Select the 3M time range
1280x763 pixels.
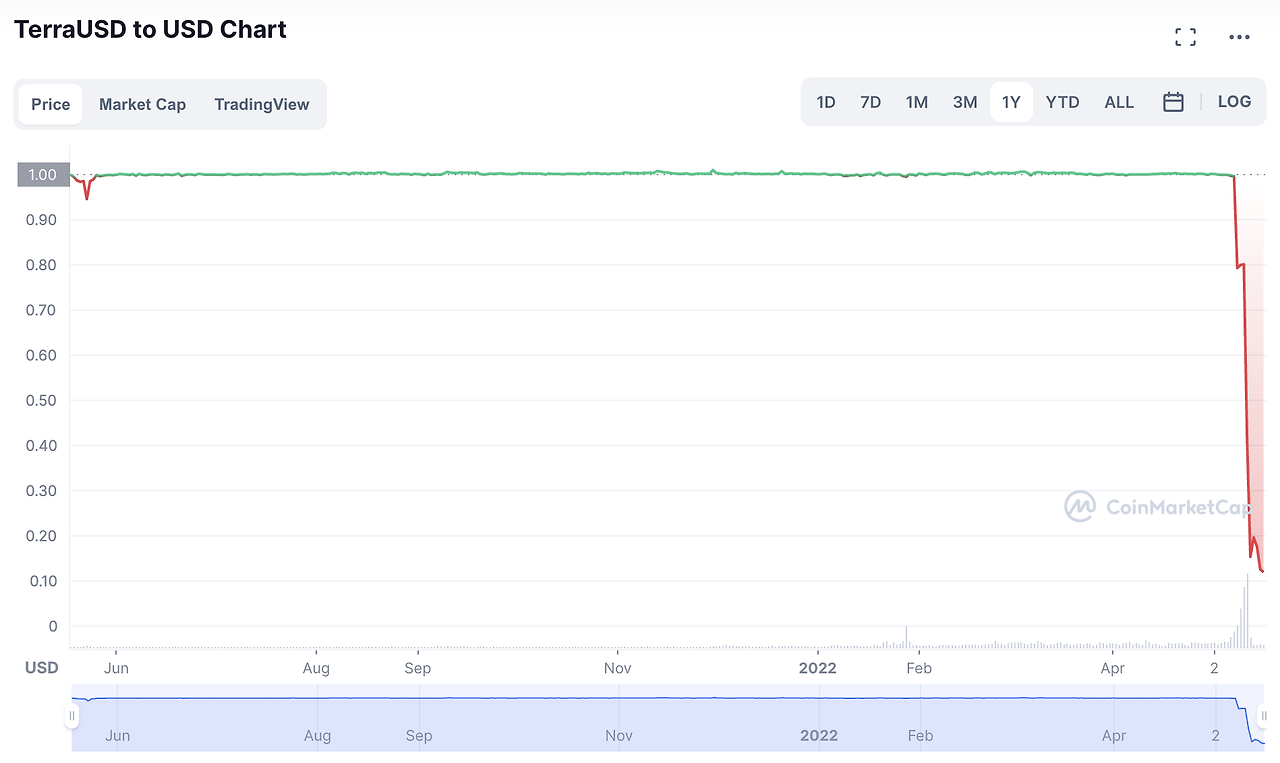965,102
